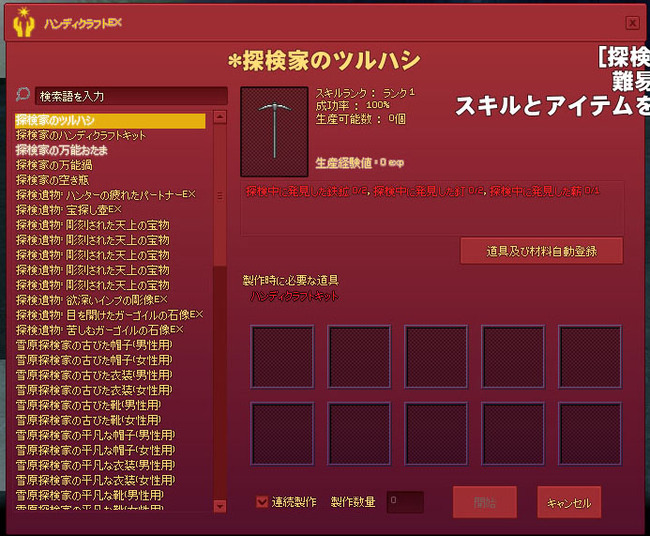Select 雪原探検家の平凡な靴(男性用)
The height and width of the screenshot is (536, 650).
point(90,495)
